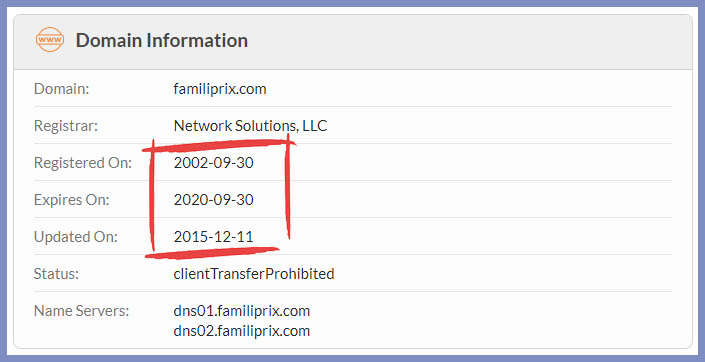Screen dimensions: 705x362
Task: Click the Registrar: field label
Action: coord(66,126)
